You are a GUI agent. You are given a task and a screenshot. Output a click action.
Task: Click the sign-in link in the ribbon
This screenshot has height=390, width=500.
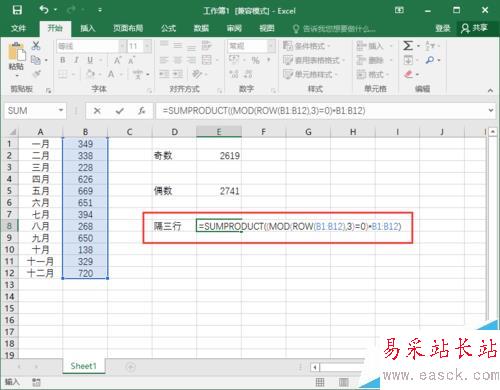click(x=443, y=28)
